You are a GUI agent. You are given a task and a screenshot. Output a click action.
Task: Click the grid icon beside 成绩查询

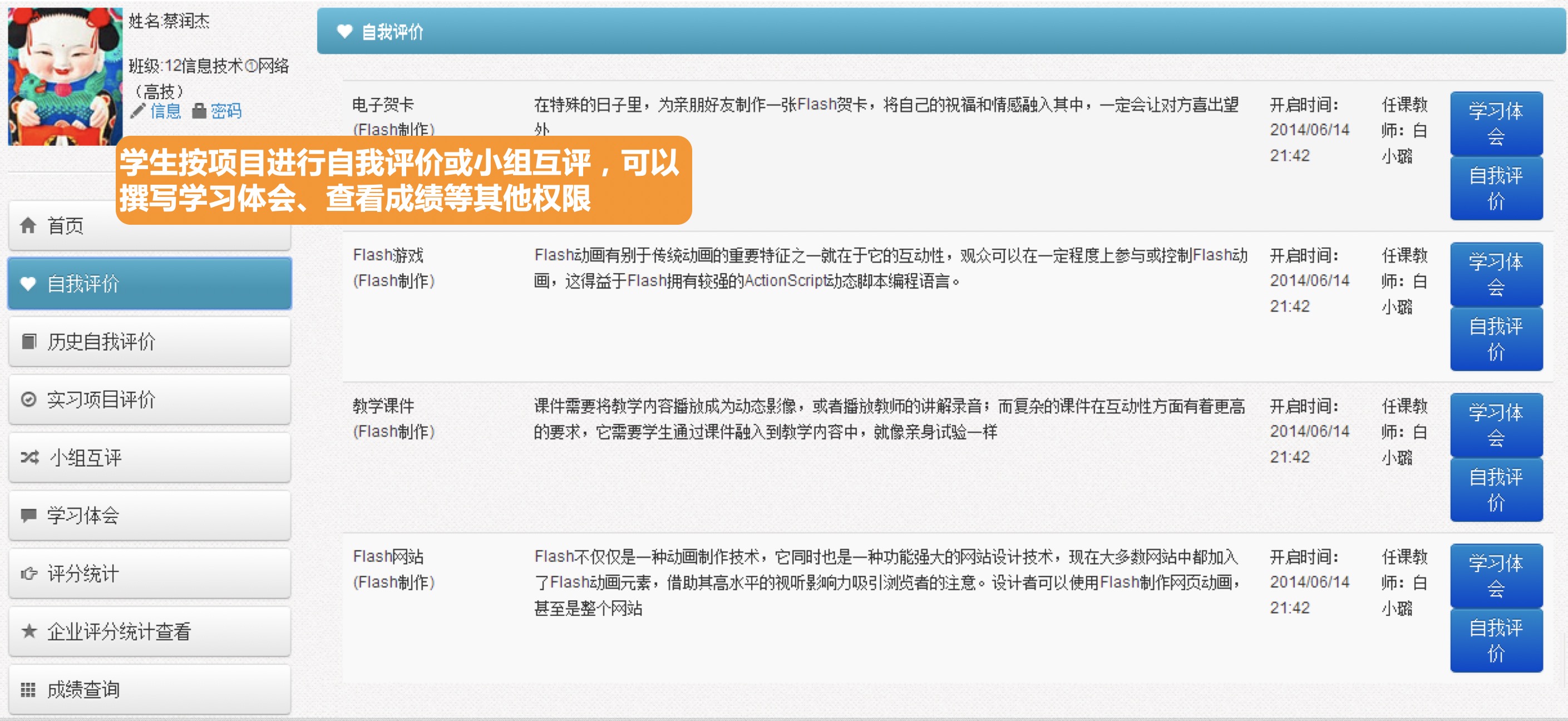(28, 689)
